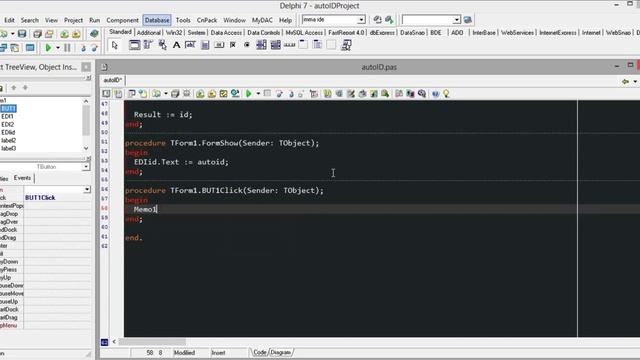Pick the Memo component in palette
This screenshot has height=360, width=640.
click(205, 45)
